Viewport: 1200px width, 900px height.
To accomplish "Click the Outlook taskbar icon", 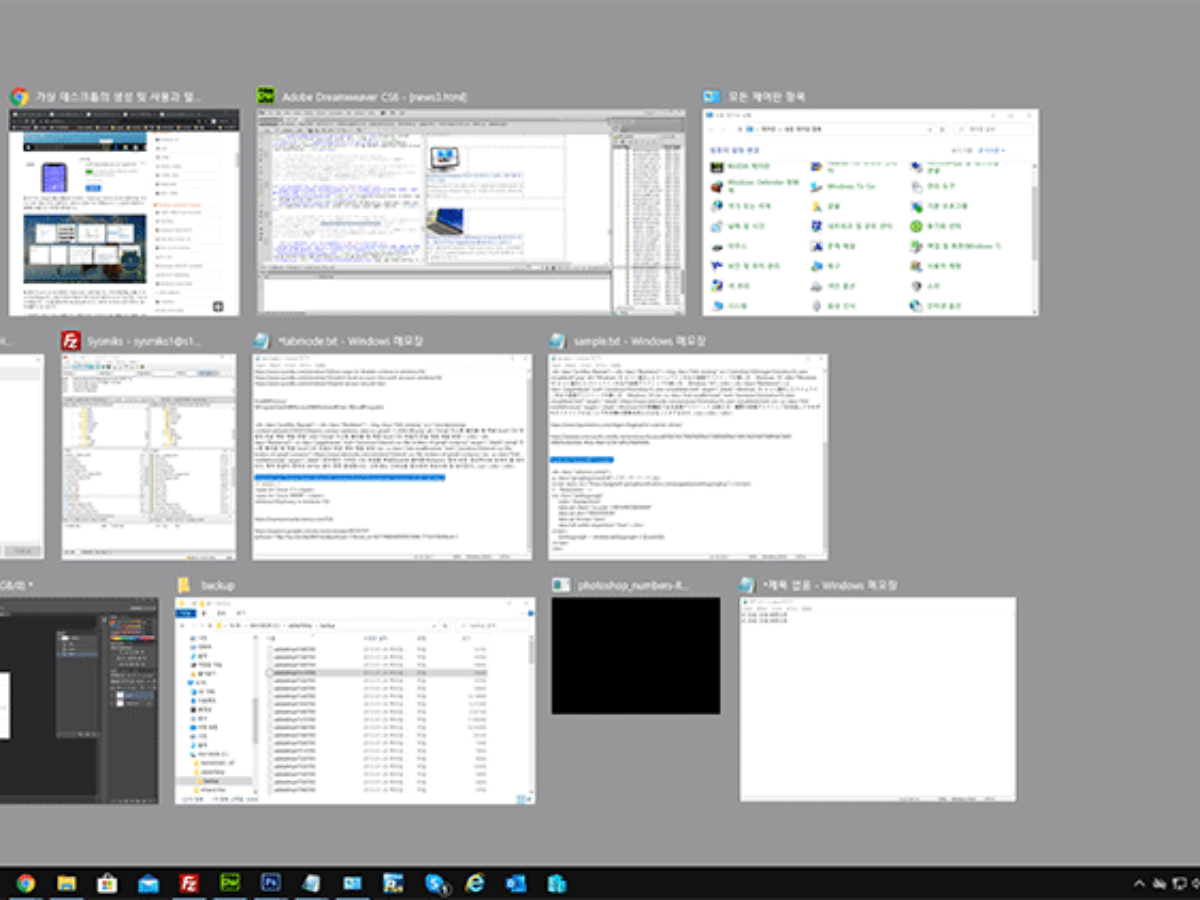I will click(x=516, y=883).
